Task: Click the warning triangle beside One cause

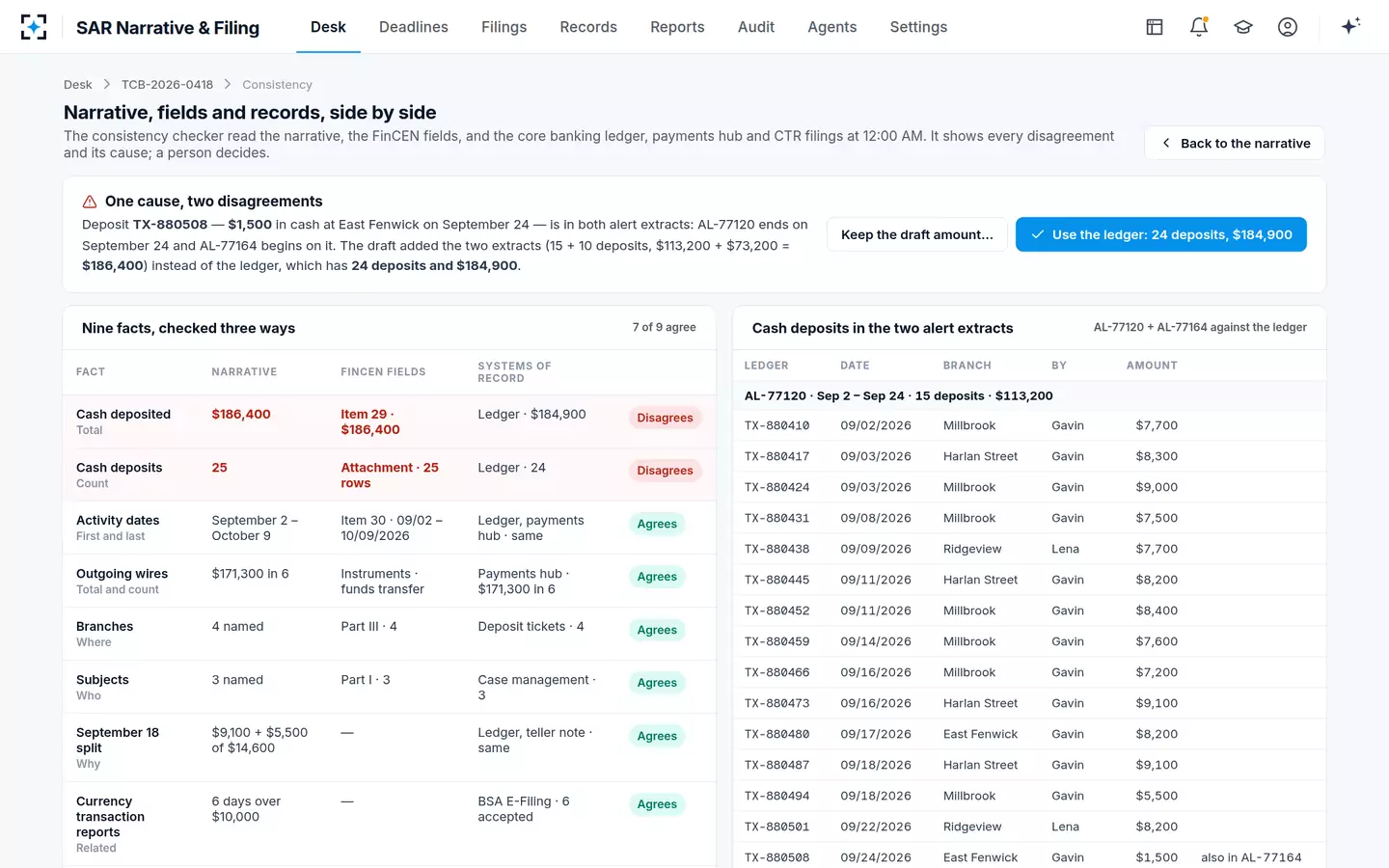Action: [x=90, y=202]
